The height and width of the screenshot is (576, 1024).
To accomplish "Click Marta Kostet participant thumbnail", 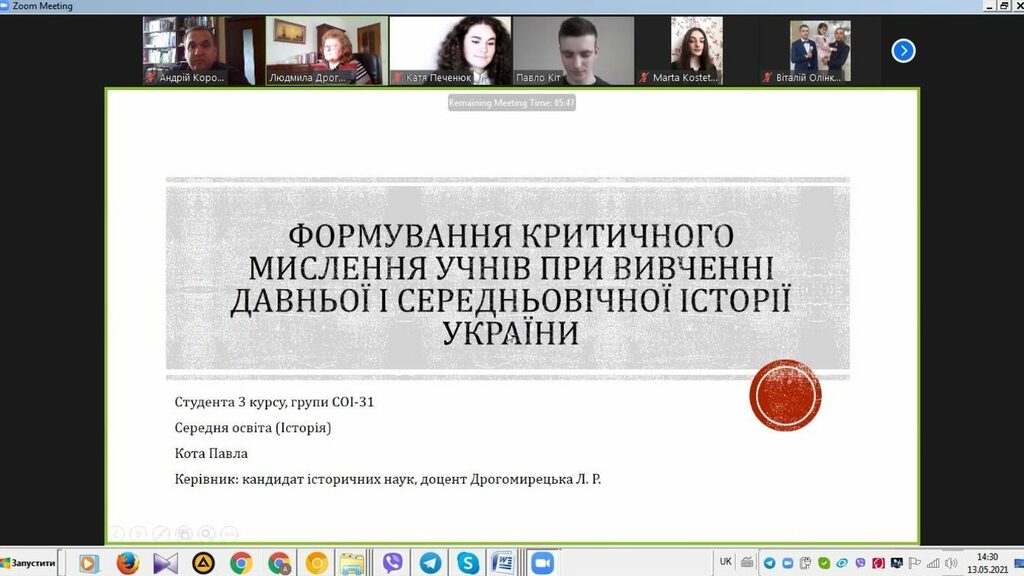I will tap(696, 50).
